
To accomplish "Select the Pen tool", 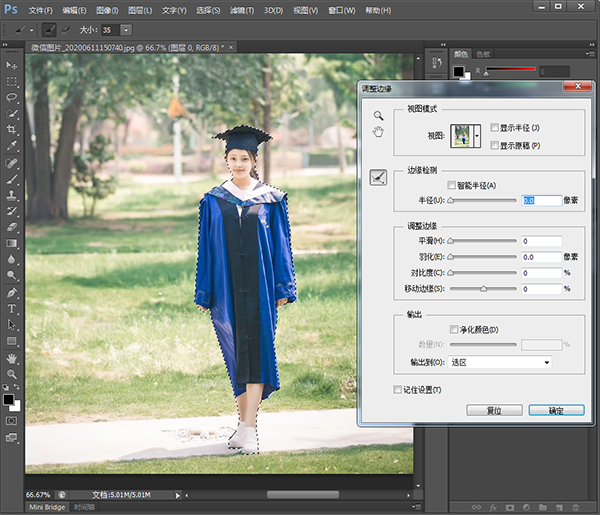I will pos(12,292).
